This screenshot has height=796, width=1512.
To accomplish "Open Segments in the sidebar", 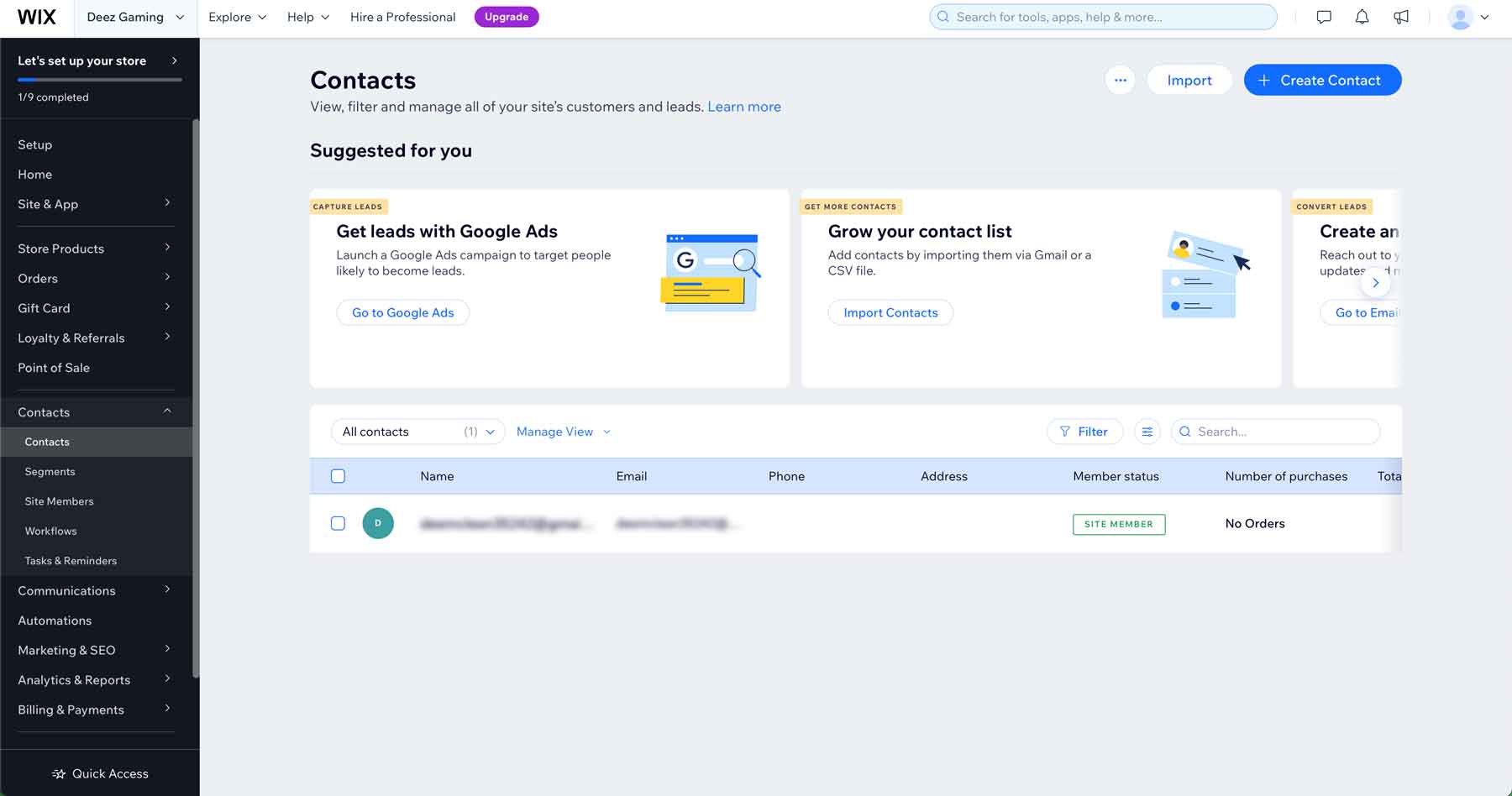I will point(50,472).
